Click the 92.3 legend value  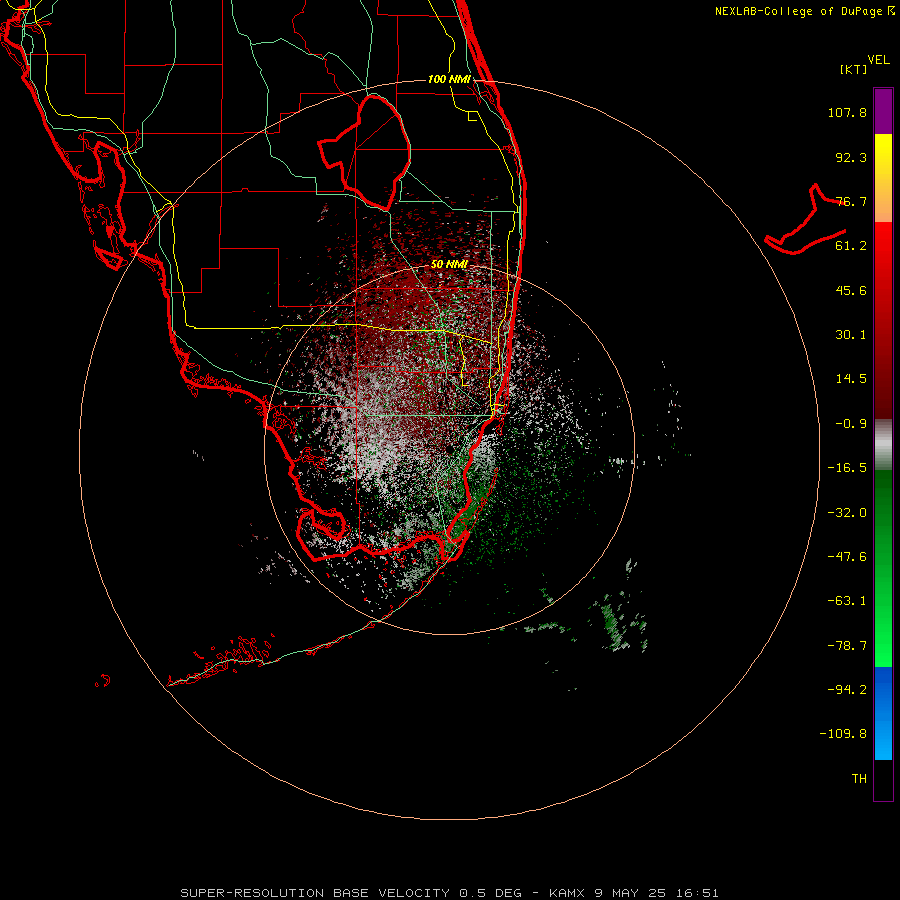click(x=851, y=157)
